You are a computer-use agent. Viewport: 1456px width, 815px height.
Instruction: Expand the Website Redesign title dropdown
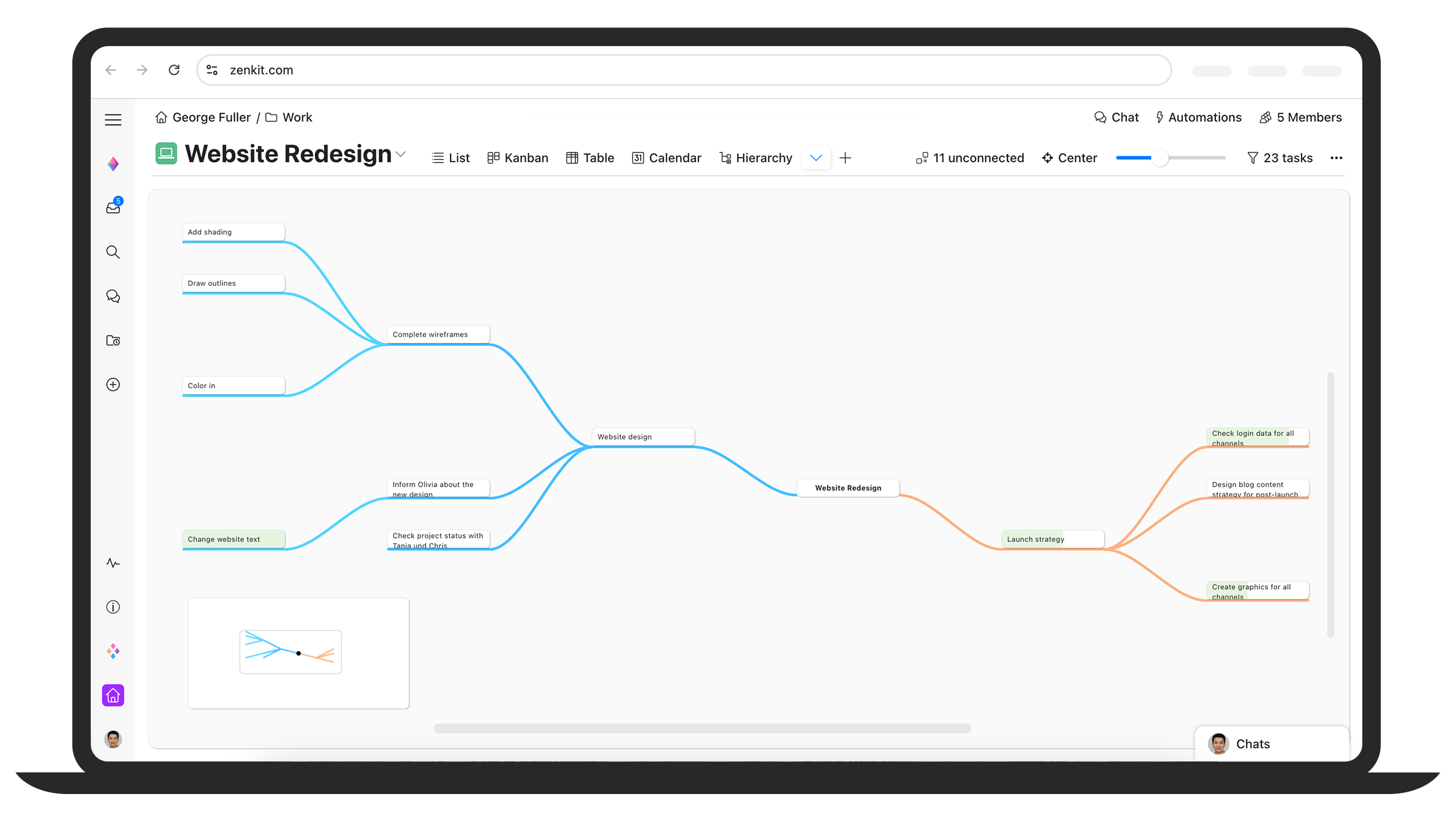(x=401, y=154)
